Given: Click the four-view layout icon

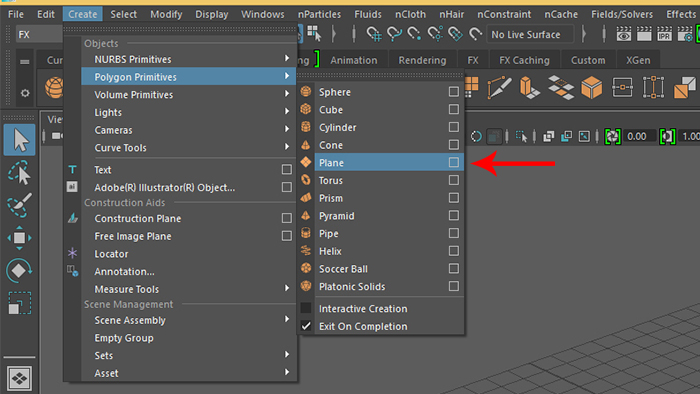Looking at the screenshot, I should [19, 378].
